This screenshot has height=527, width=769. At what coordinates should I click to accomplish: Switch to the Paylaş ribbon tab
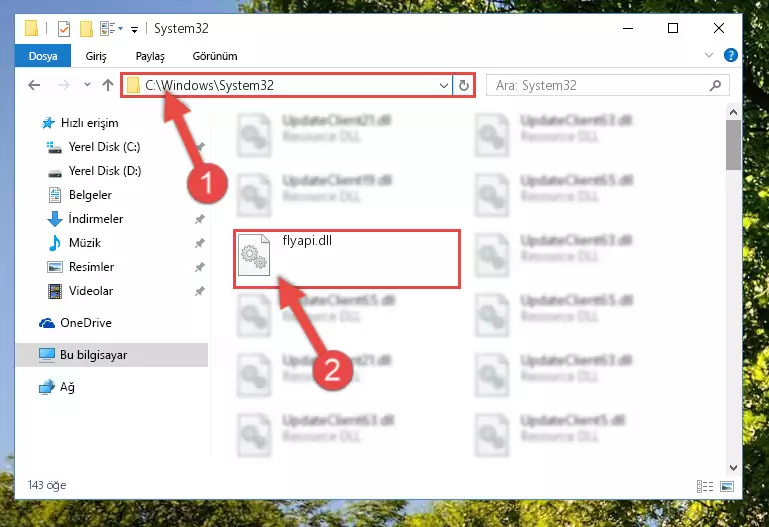[150, 56]
